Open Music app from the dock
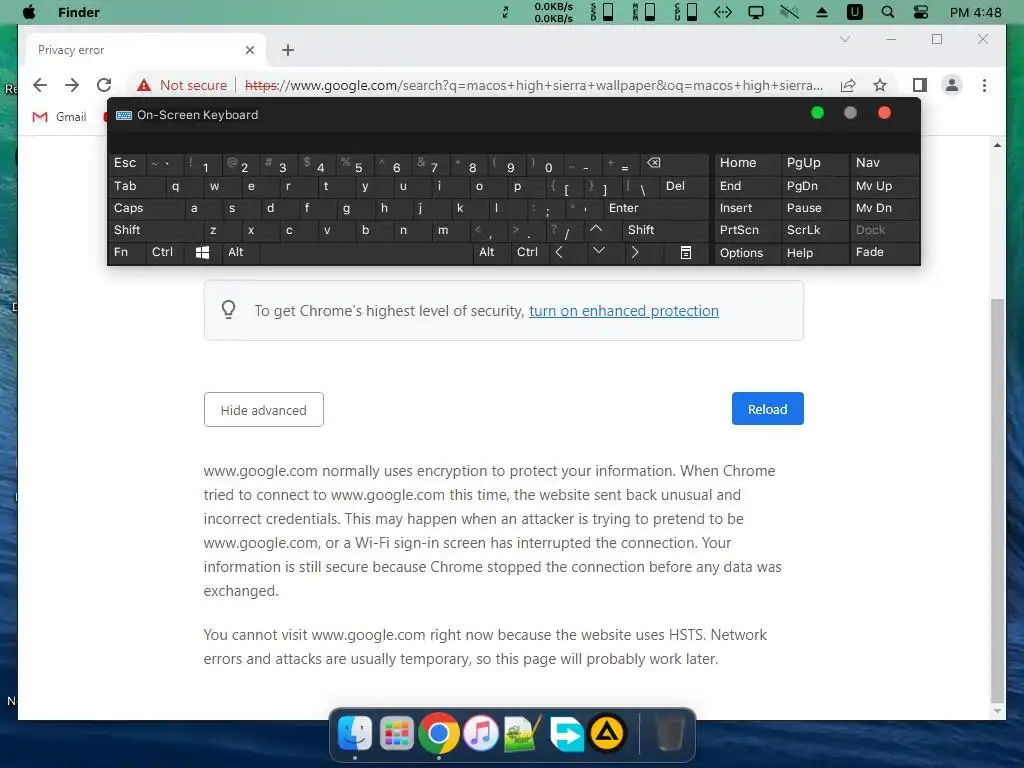1024x768 pixels. pyautogui.click(x=481, y=733)
